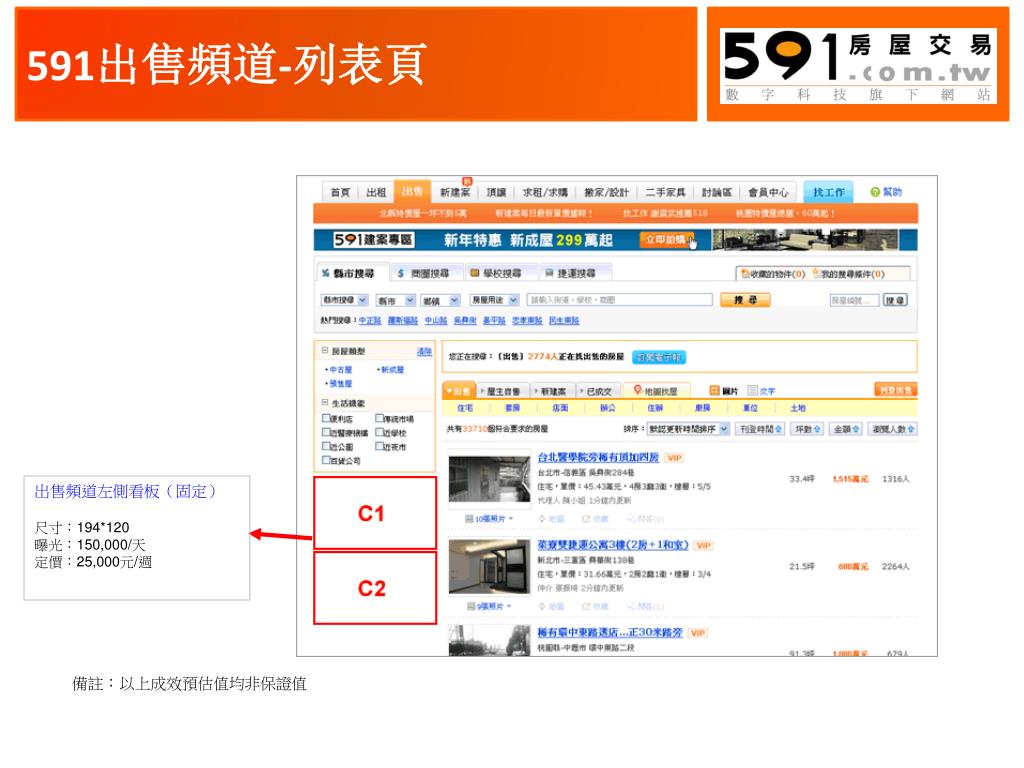1024x768 pixels.
Task: Click the orange 刊登出售 button
Action: click(895, 390)
